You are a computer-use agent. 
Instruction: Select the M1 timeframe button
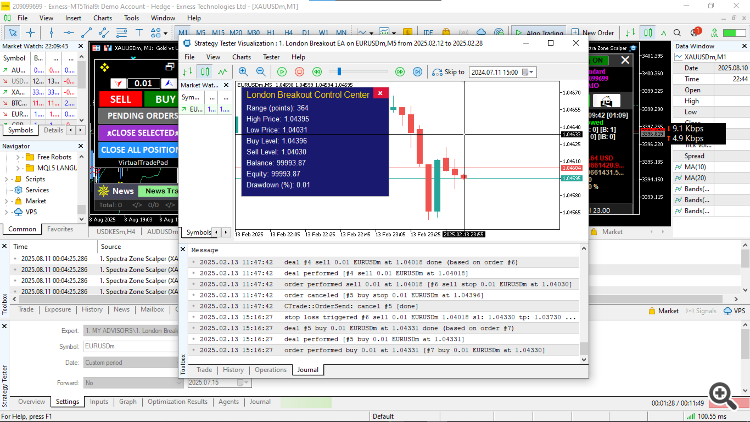(183, 33)
